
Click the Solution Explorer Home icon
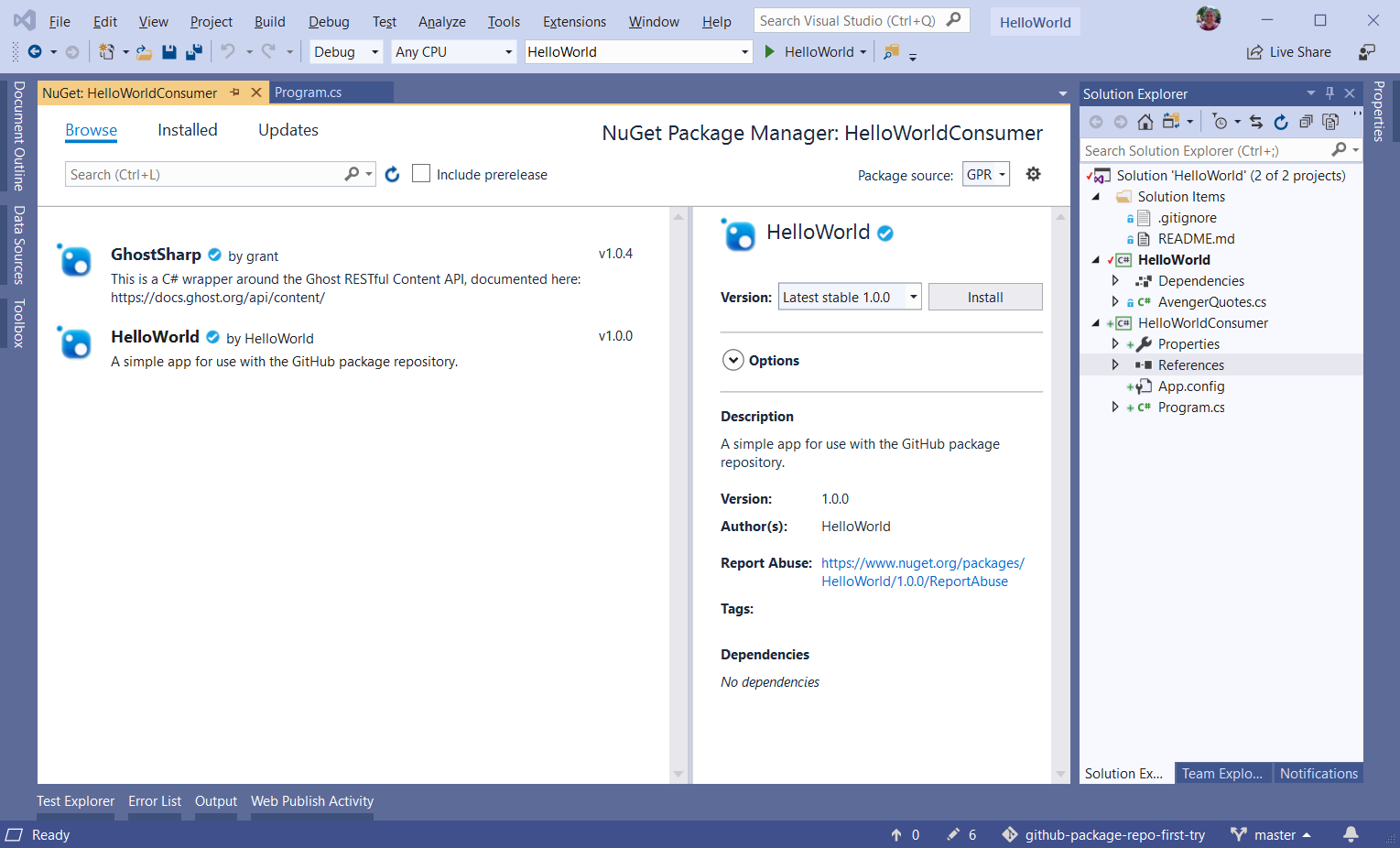click(x=1145, y=122)
